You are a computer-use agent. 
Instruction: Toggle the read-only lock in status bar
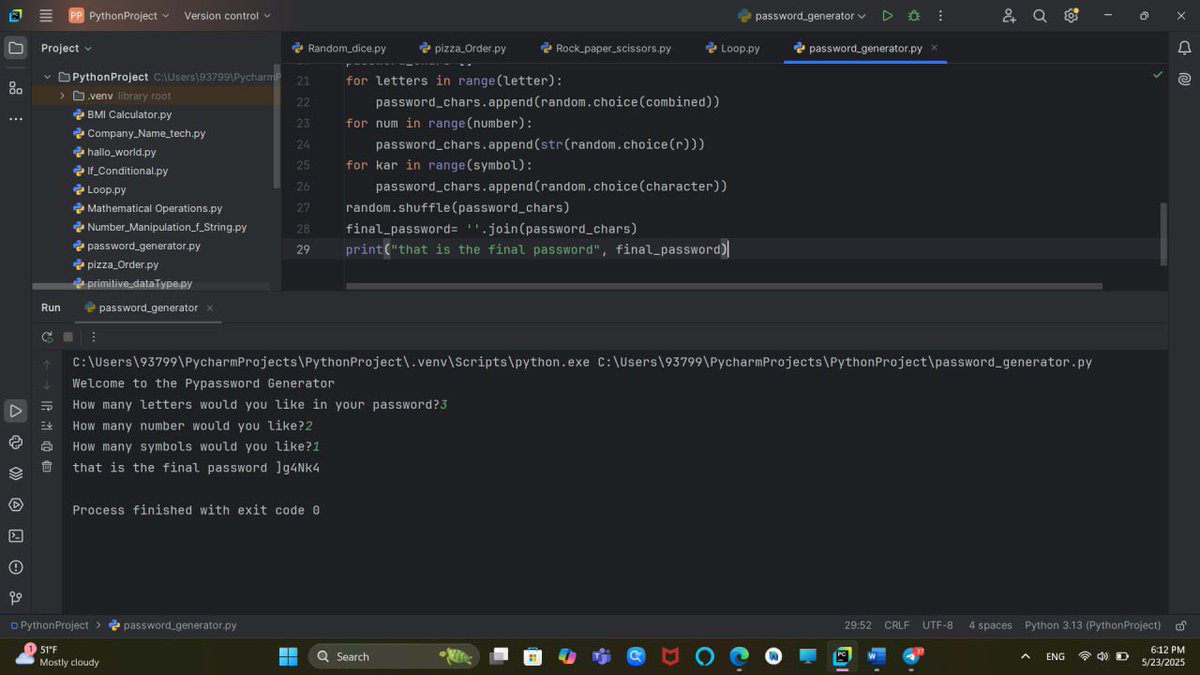pos(1181,625)
